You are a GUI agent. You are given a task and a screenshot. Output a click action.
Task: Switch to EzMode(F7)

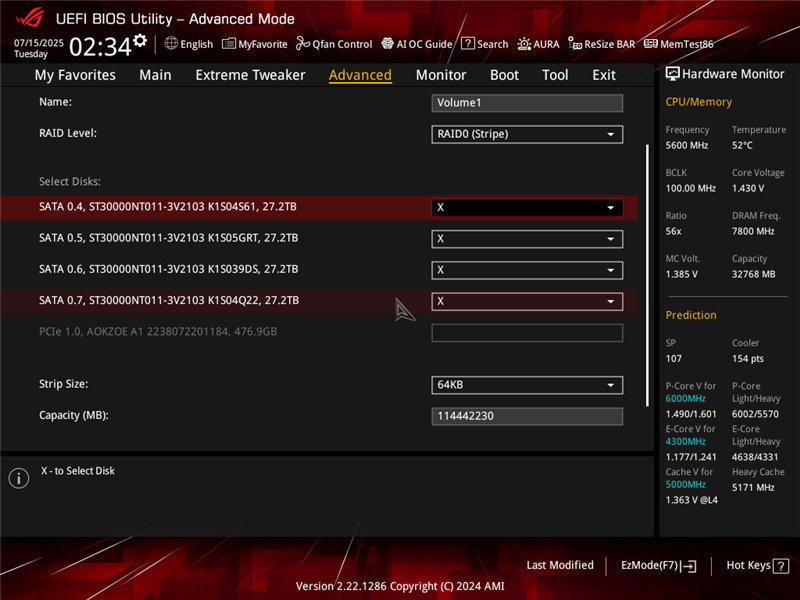[x=658, y=565]
